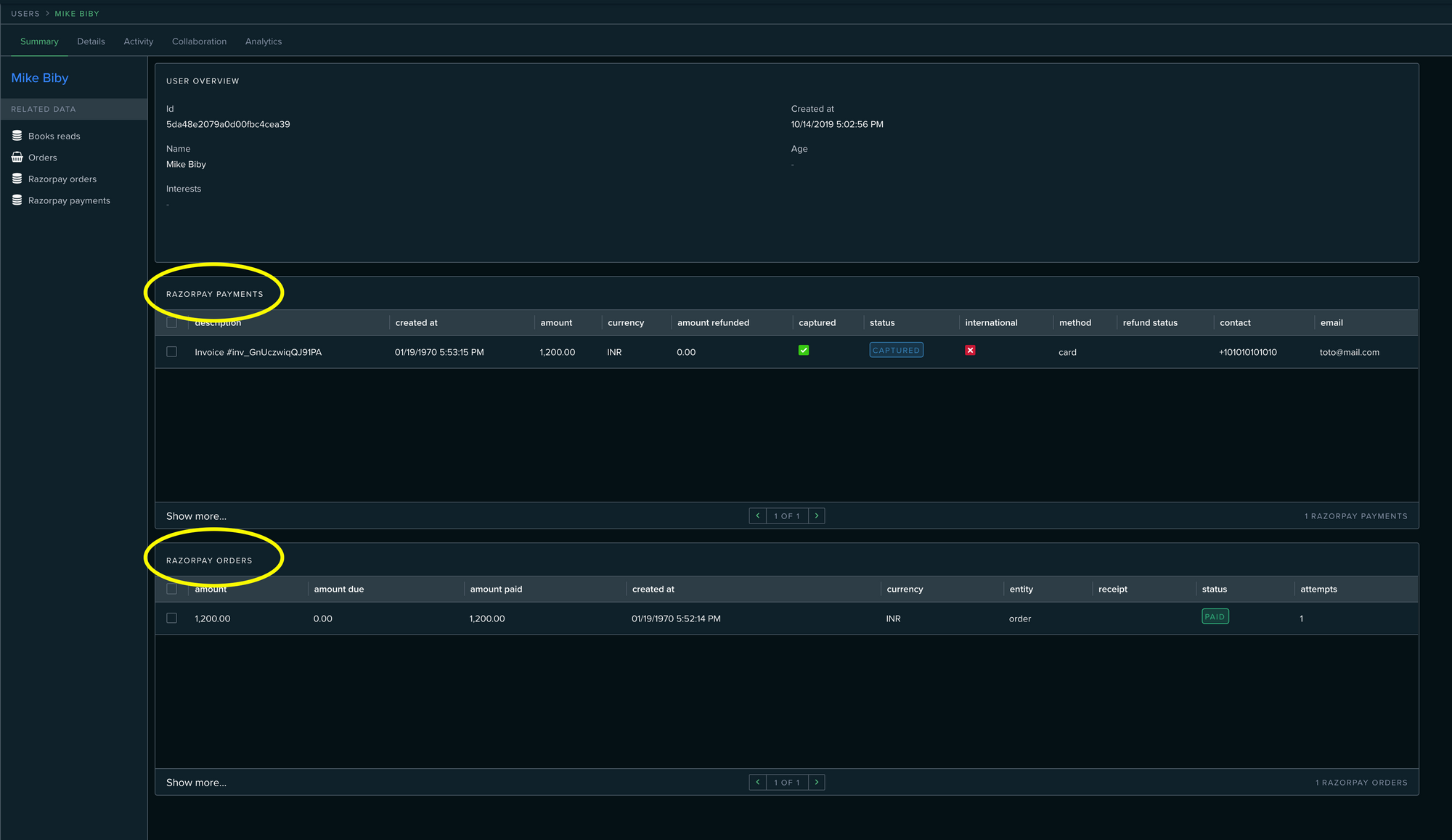Click the green captured checkmark icon
The height and width of the screenshot is (840, 1452).
[804, 350]
